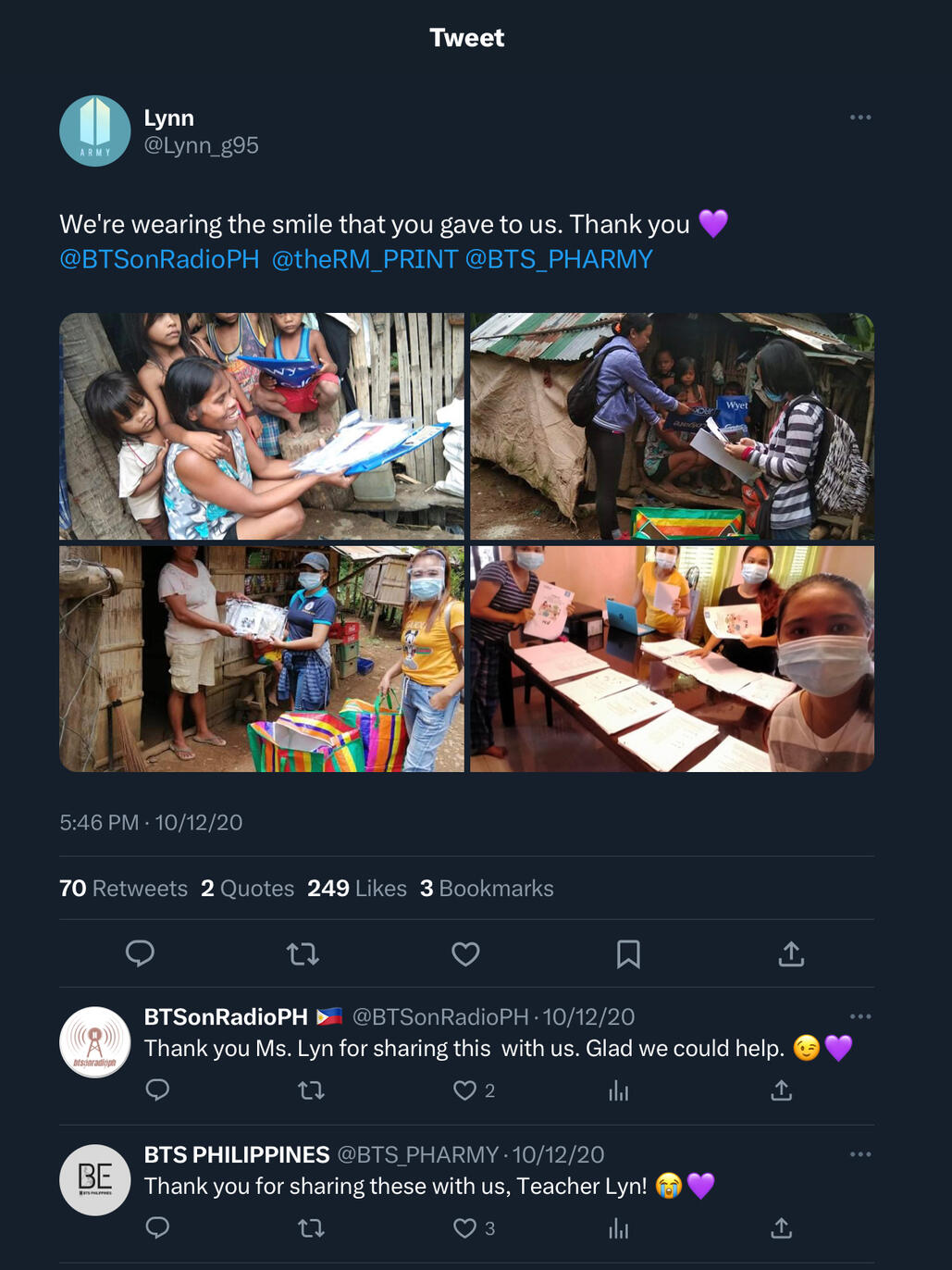Open the @theRM_PRINT mention link
This screenshot has width=952, height=1270.
[x=365, y=259]
